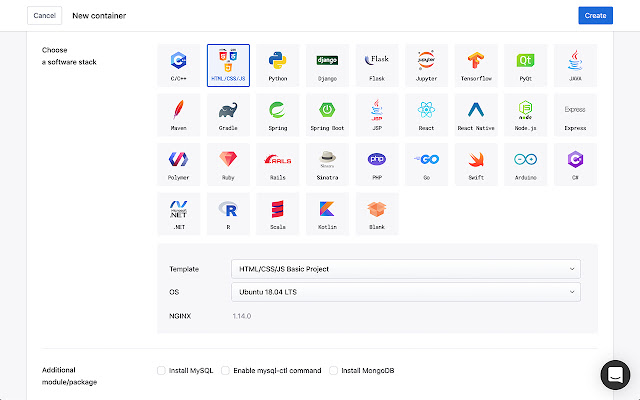Select the JSP stack tile
This screenshot has width=640, height=400.
pos(377,115)
